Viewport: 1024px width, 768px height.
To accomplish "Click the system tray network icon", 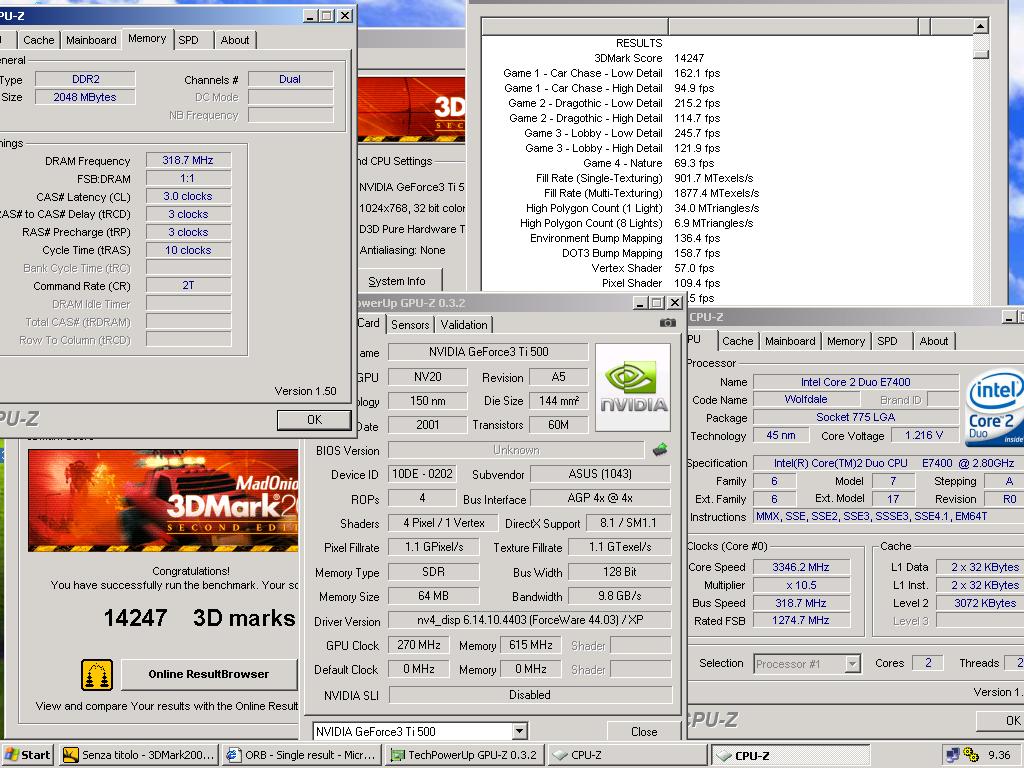I will point(952,755).
